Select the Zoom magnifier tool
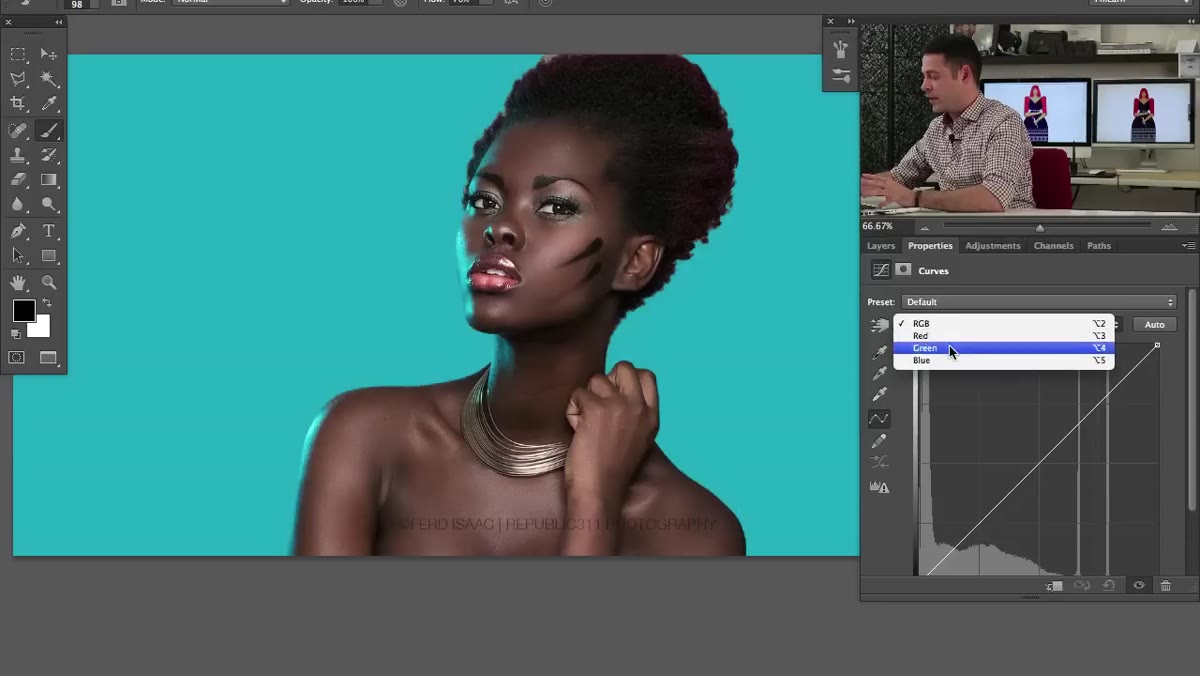 48,283
